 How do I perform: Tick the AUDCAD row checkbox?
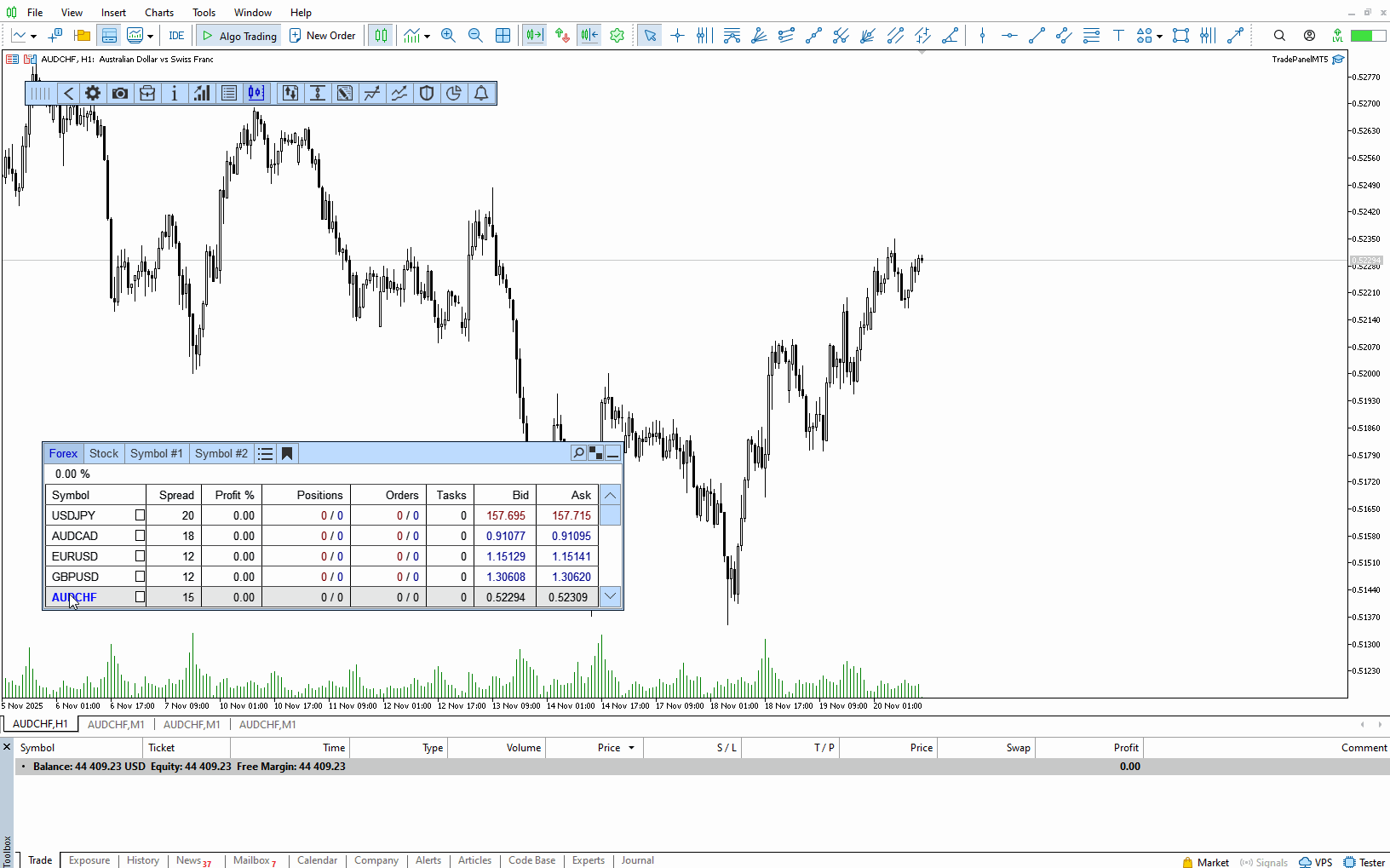[x=140, y=536]
